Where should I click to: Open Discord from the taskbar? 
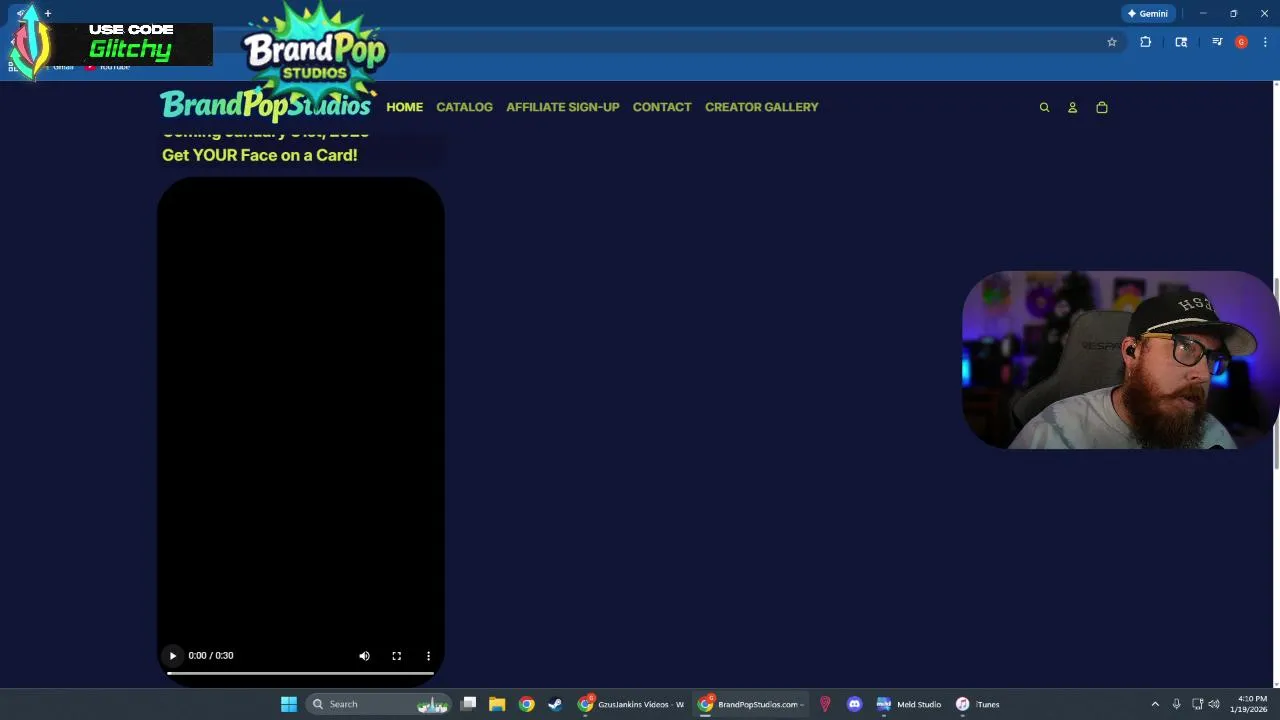click(854, 704)
